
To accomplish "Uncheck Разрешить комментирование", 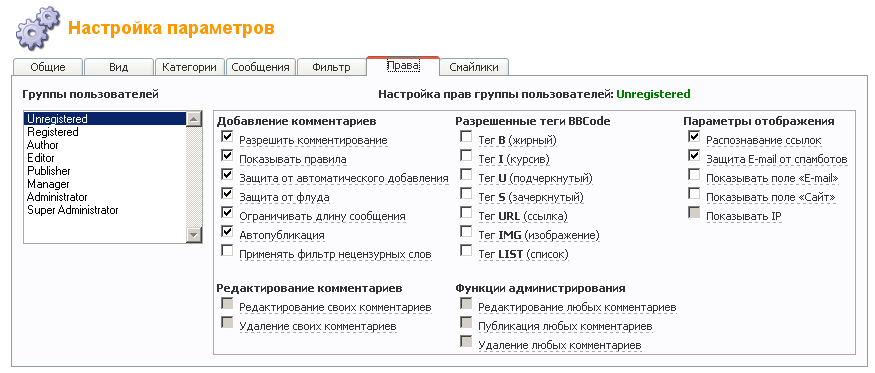I will [227, 137].
